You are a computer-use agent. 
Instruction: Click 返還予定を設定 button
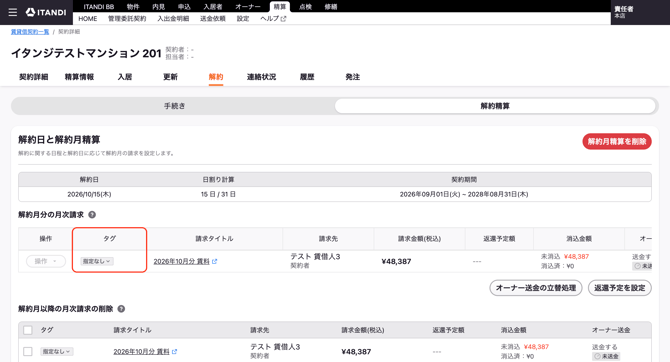[x=620, y=288]
